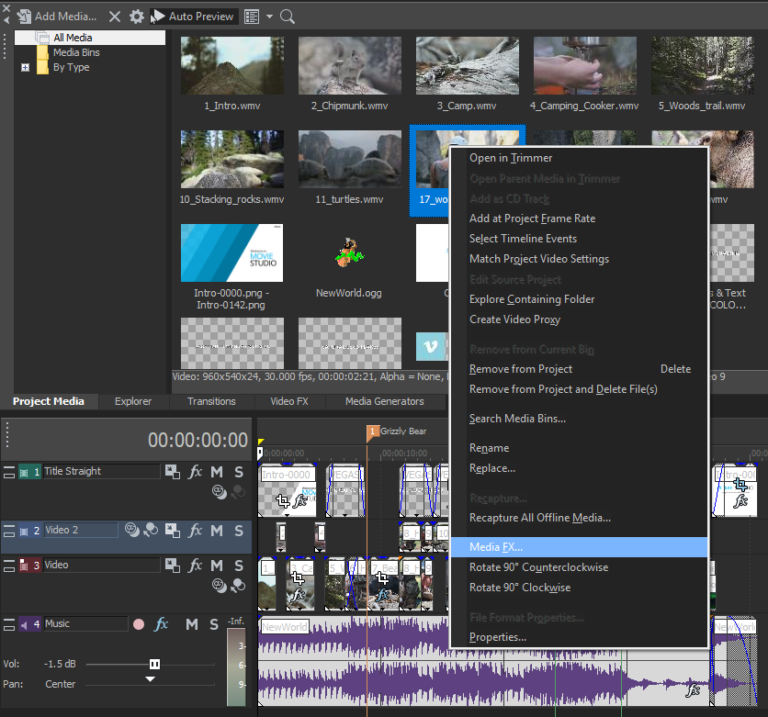Click the Music track volume slider handle
Image resolution: width=768 pixels, height=717 pixels.
155,665
